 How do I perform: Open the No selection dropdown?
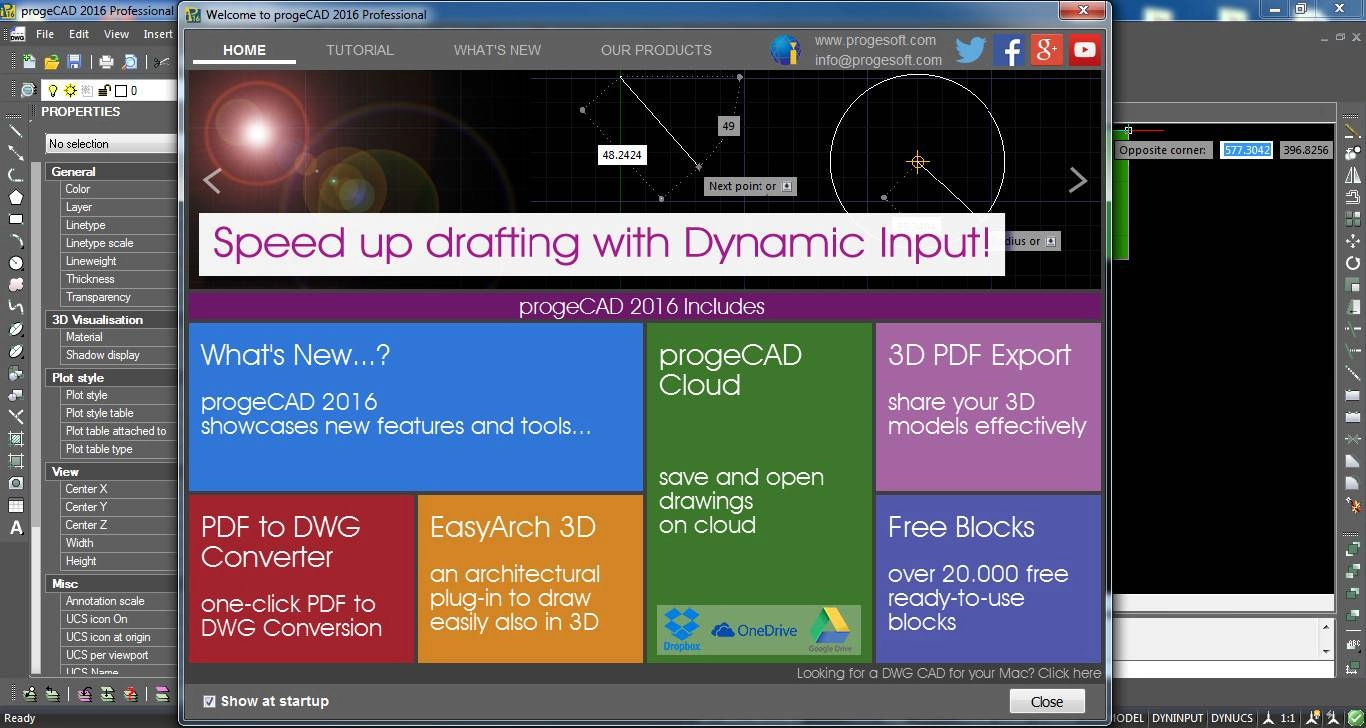(111, 144)
